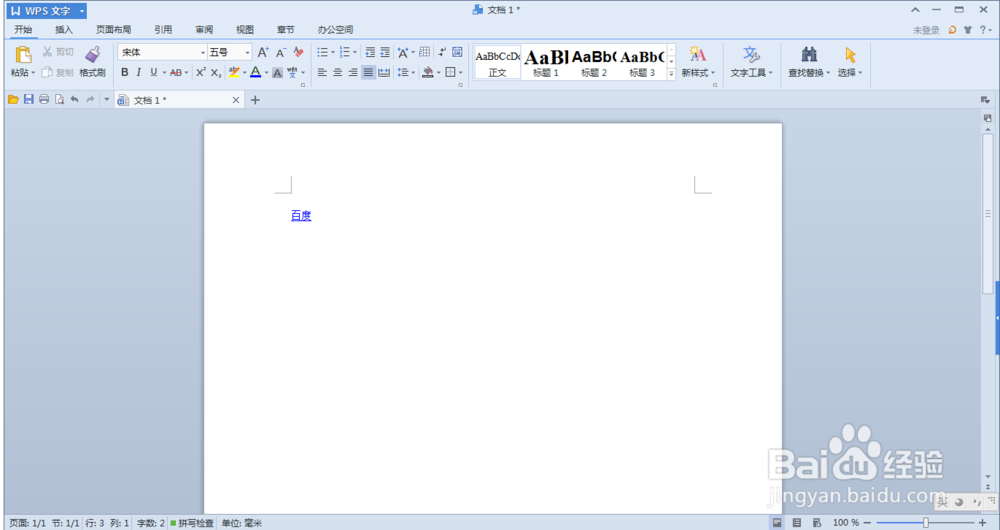
Task: Decrease font size with the A- icon
Action: (x=281, y=52)
